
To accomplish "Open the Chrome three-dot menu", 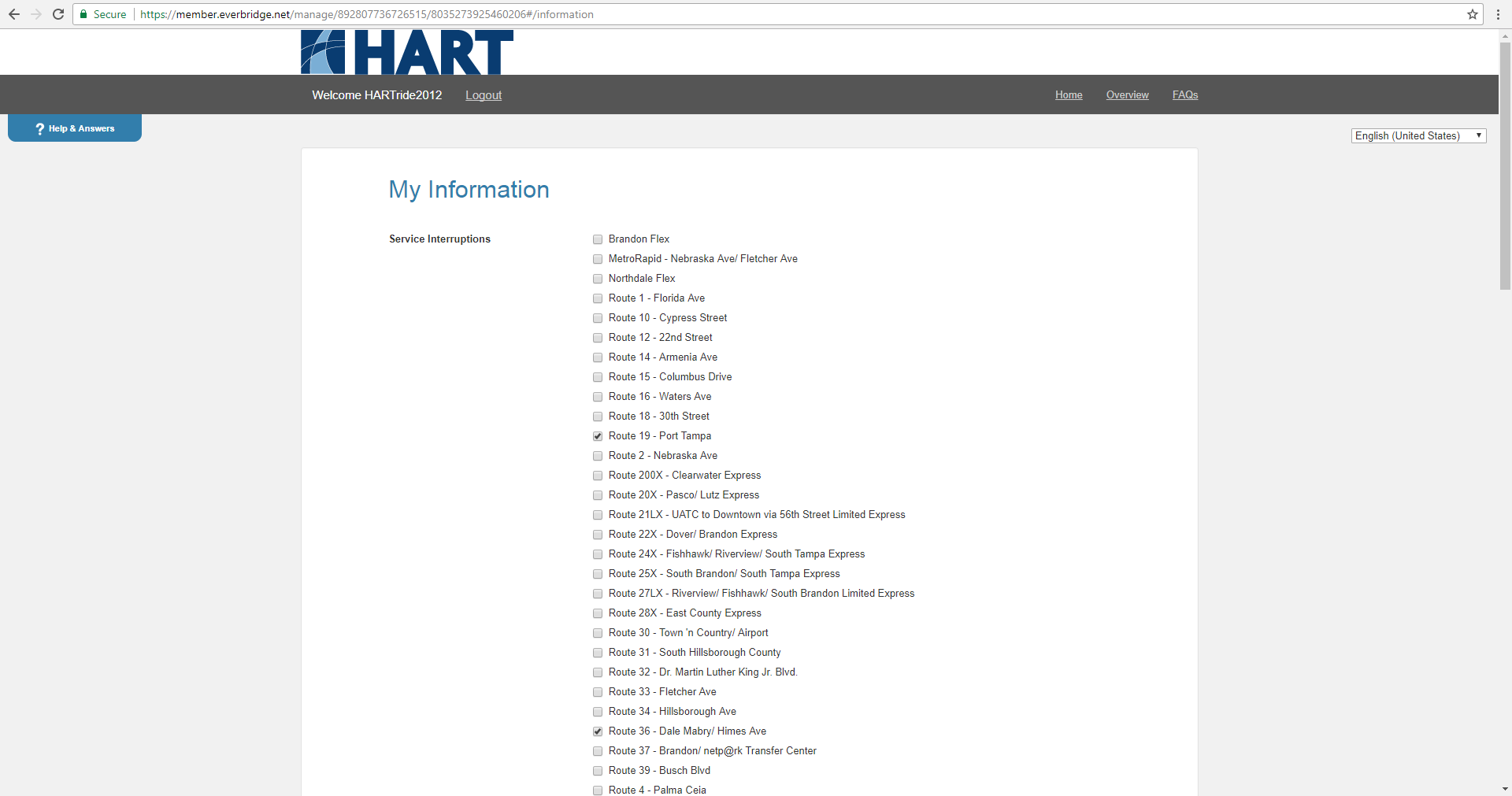I will 1497,14.
